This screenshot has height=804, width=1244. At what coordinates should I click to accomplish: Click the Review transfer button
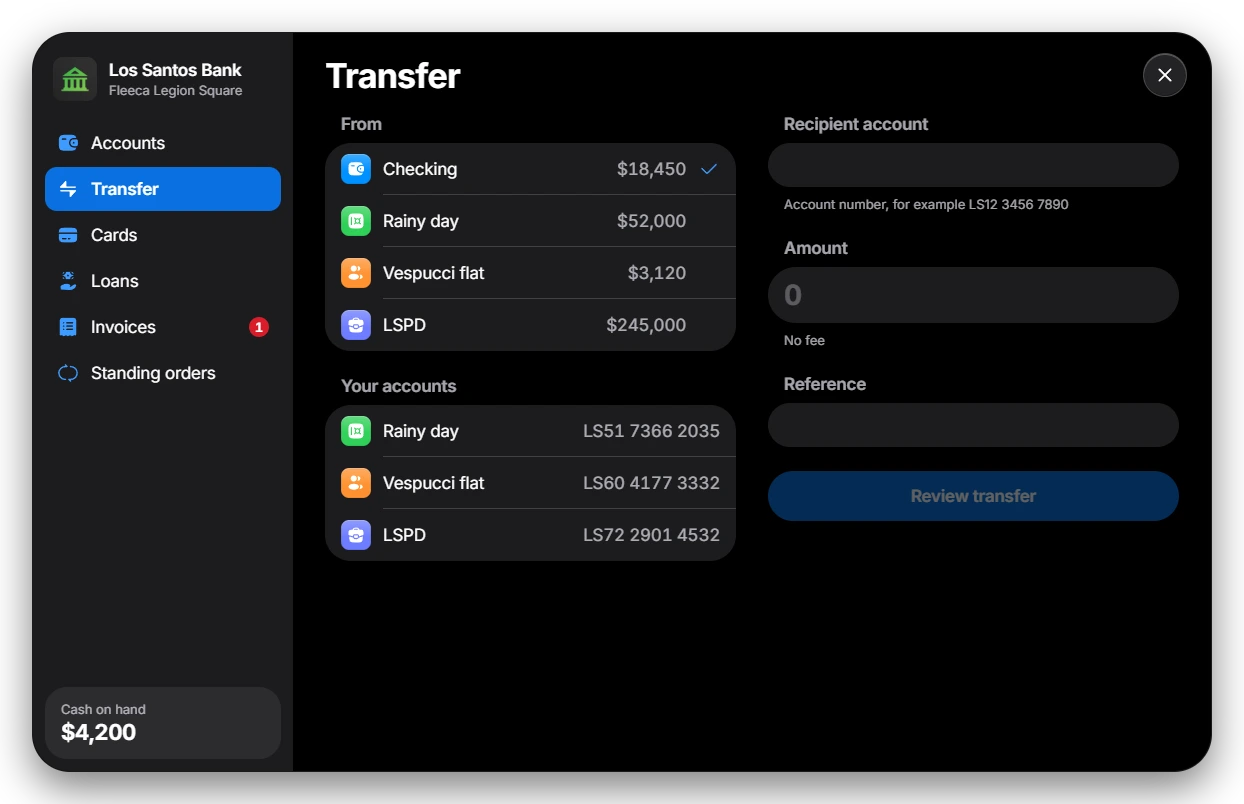click(973, 496)
